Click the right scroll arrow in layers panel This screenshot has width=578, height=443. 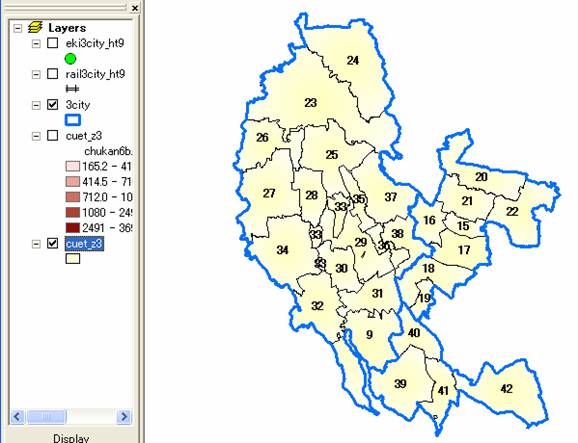(x=124, y=417)
